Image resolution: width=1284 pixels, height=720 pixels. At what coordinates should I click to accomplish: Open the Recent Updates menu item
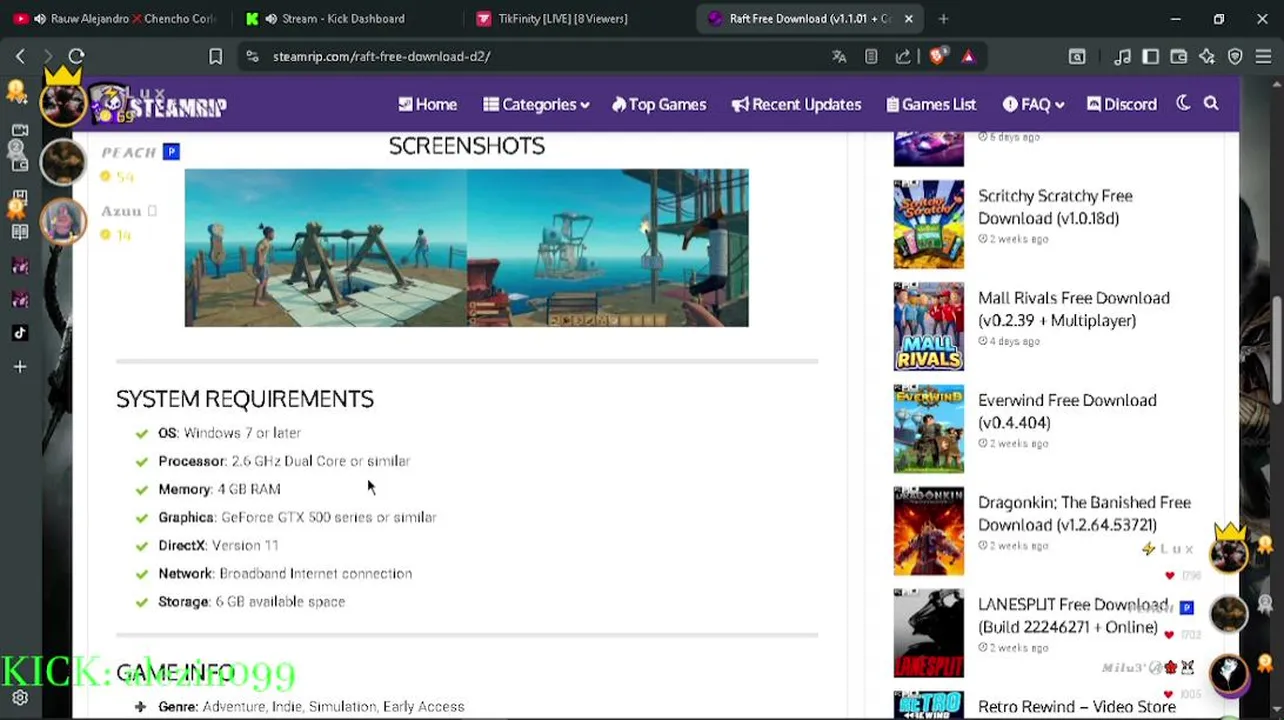[796, 104]
